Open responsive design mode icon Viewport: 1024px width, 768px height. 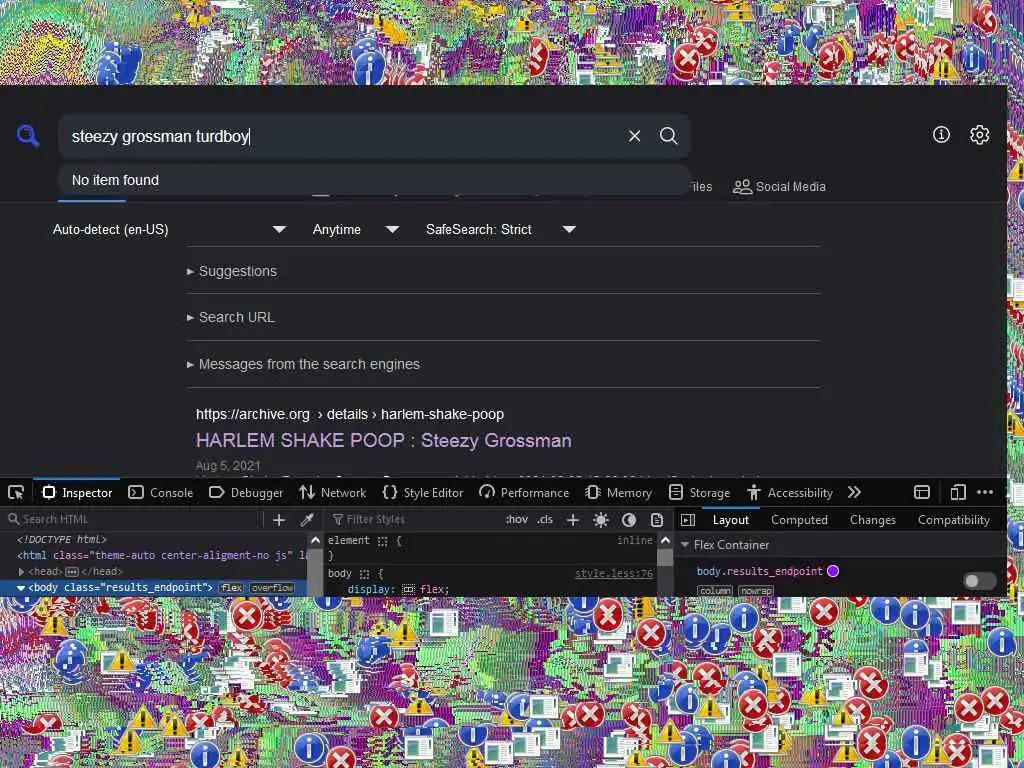(958, 492)
